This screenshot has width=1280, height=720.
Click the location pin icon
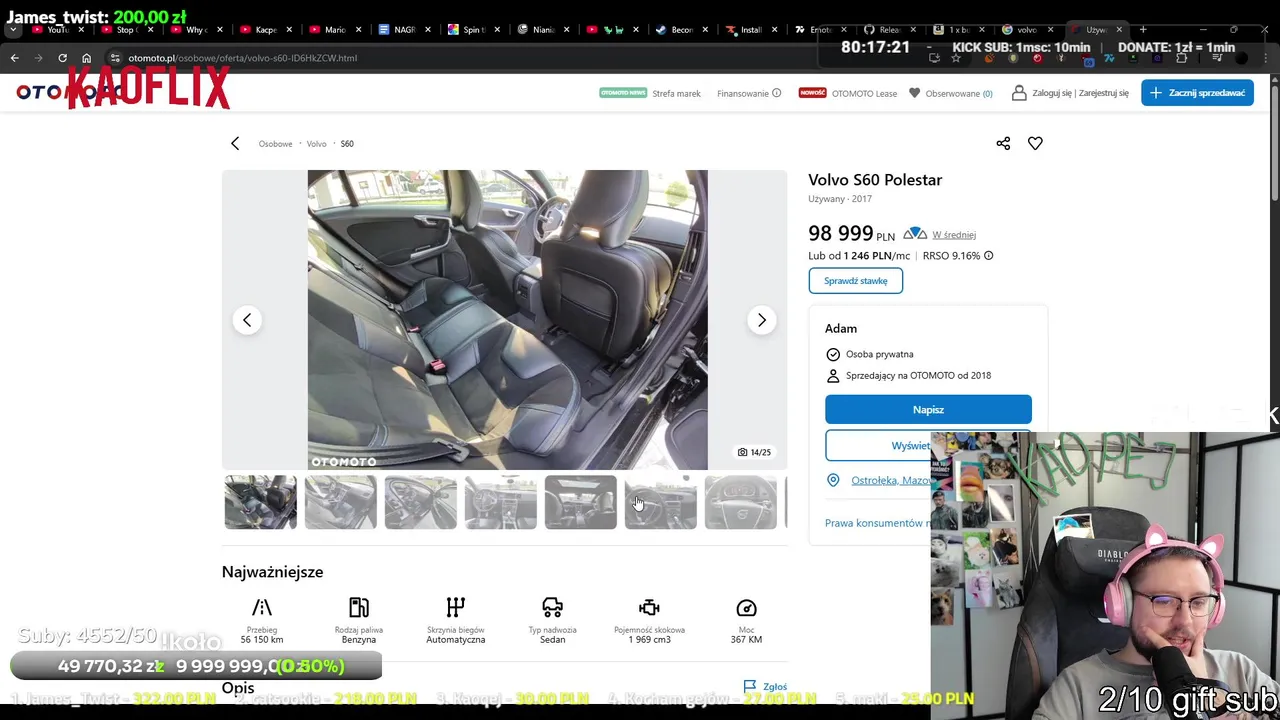click(833, 480)
